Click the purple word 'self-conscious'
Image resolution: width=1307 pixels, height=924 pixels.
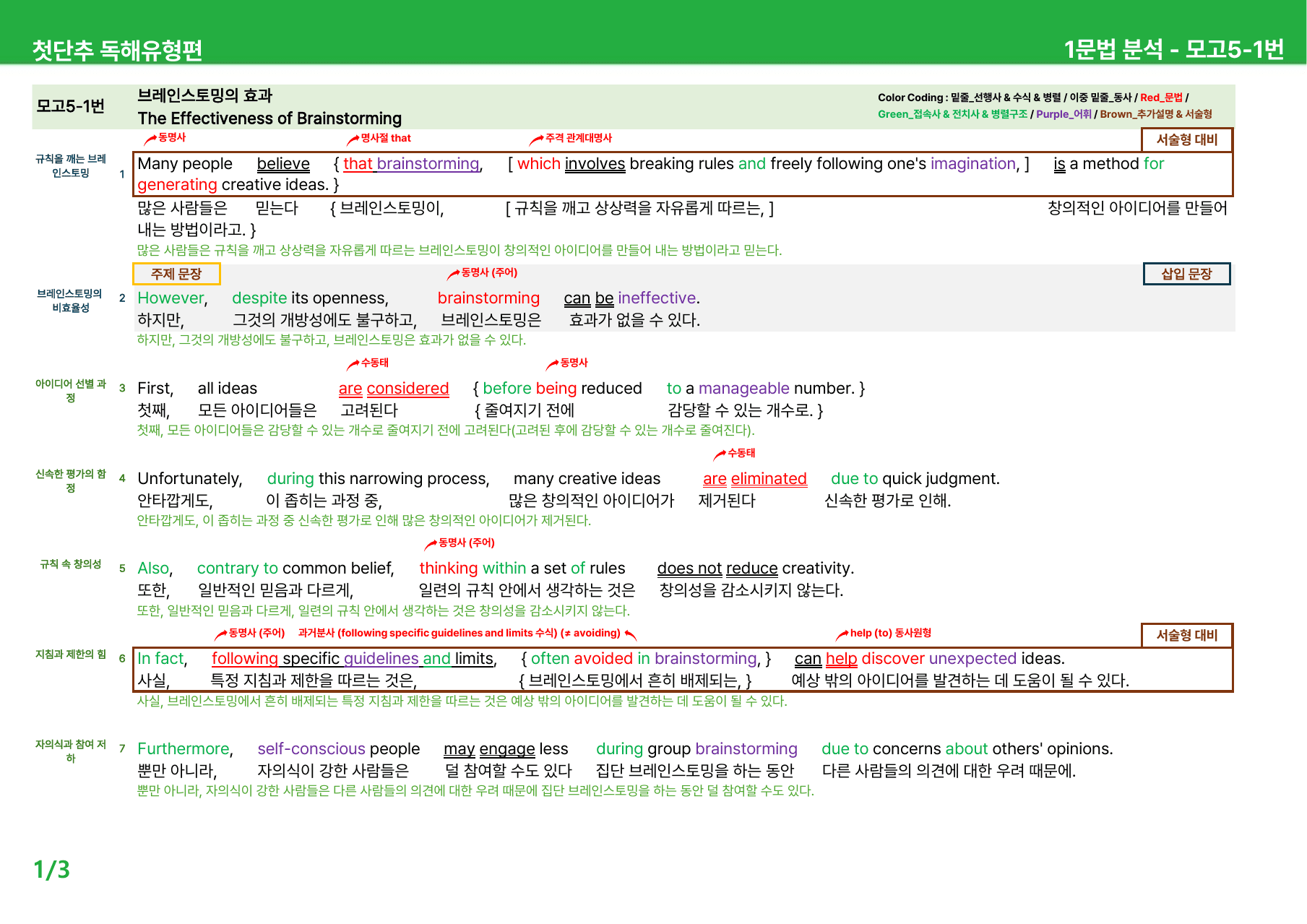coord(311,749)
